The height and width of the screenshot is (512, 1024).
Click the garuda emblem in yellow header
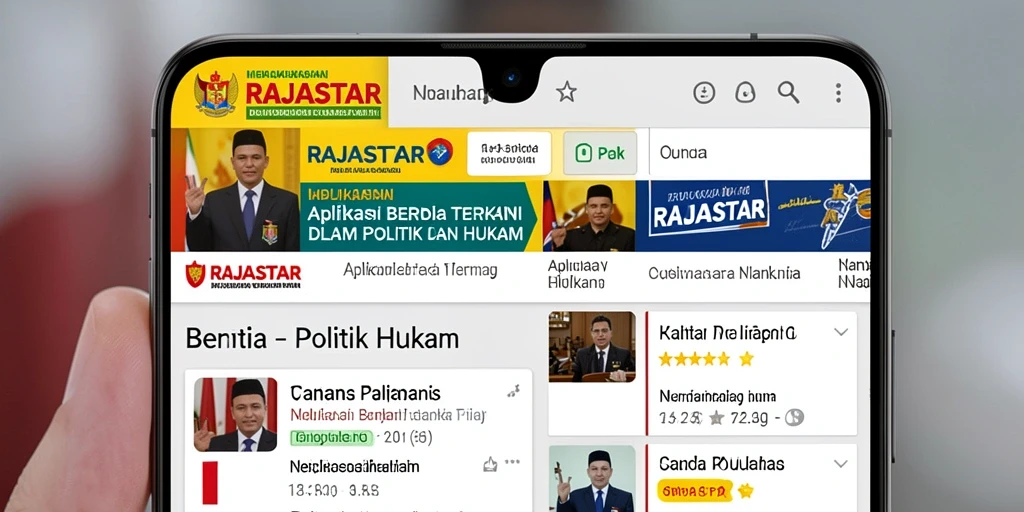pyautogui.click(x=216, y=93)
